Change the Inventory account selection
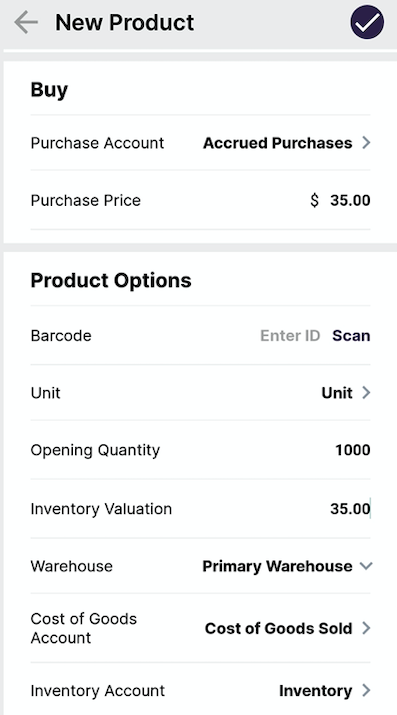 click(315, 691)
